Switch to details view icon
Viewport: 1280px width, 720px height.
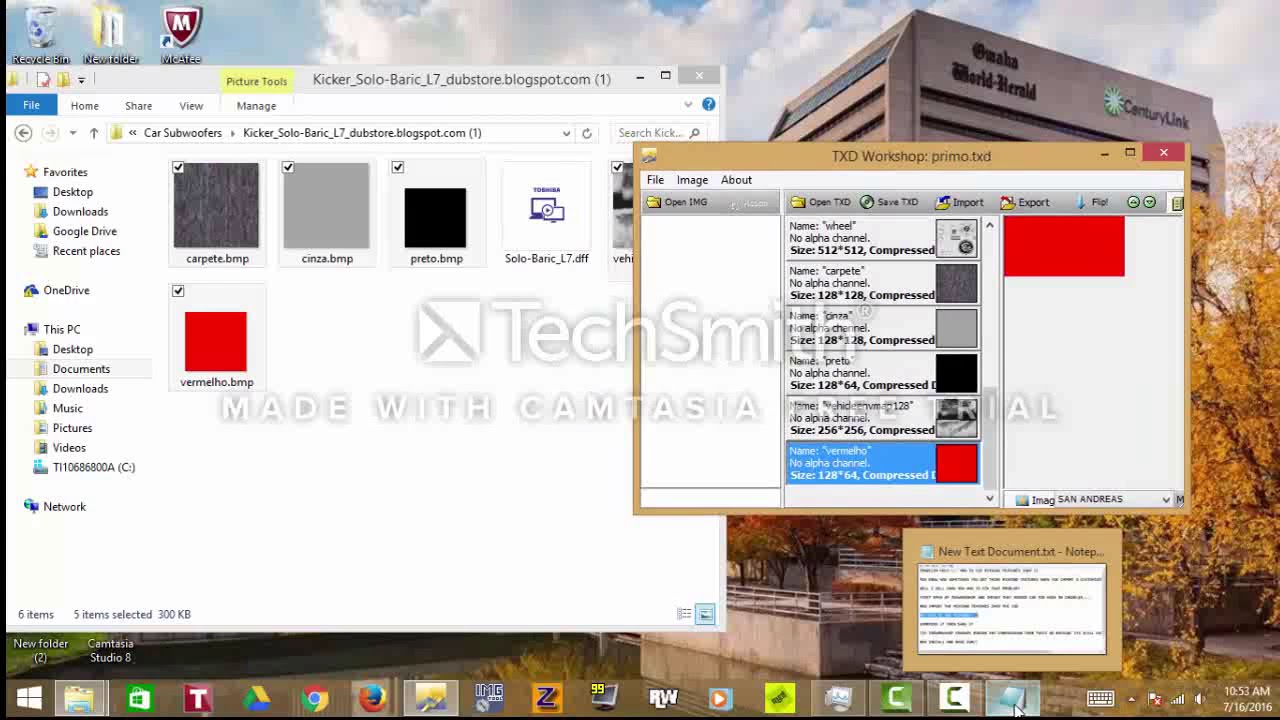(x=685, y=614)
